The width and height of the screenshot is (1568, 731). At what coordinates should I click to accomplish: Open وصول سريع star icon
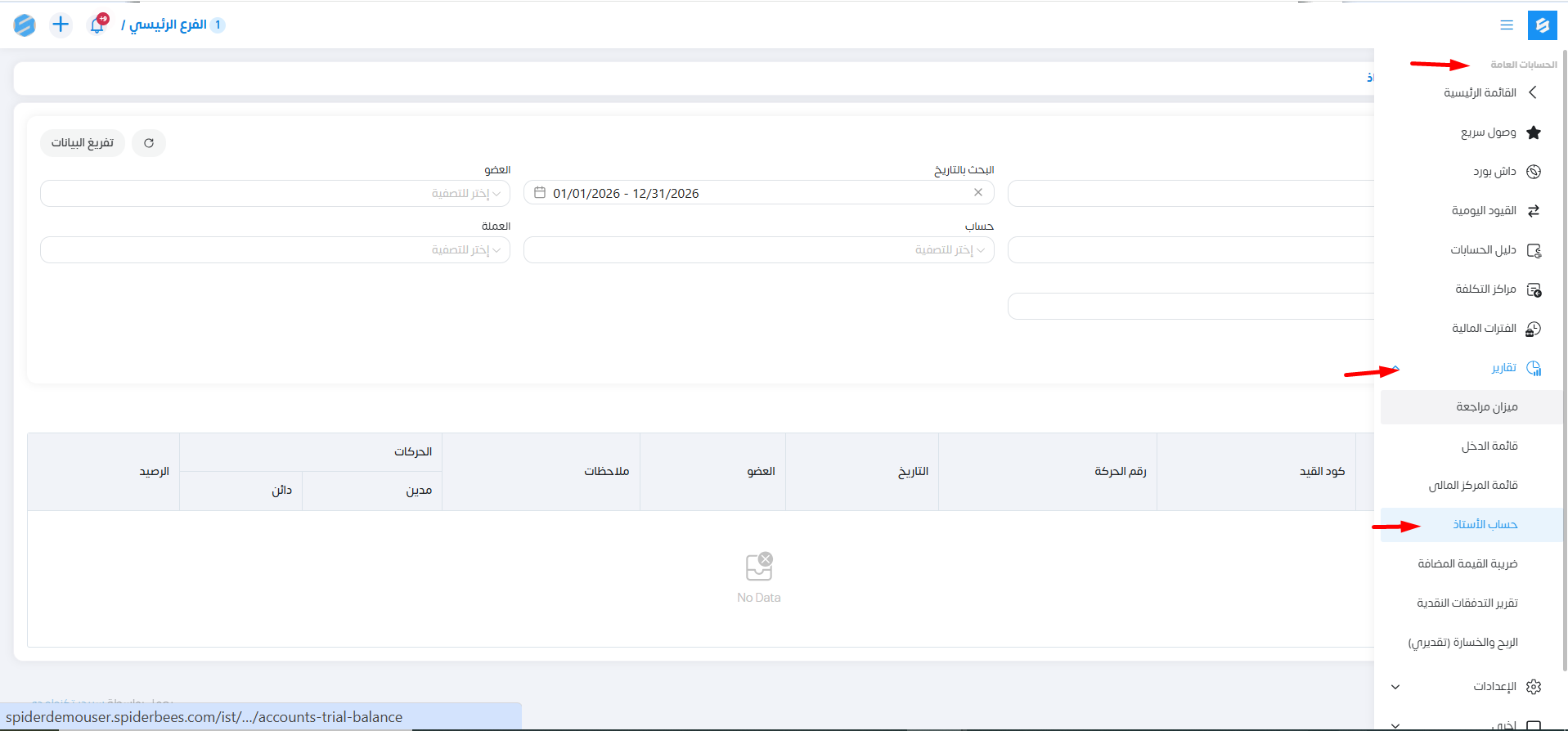[1534, 132]
